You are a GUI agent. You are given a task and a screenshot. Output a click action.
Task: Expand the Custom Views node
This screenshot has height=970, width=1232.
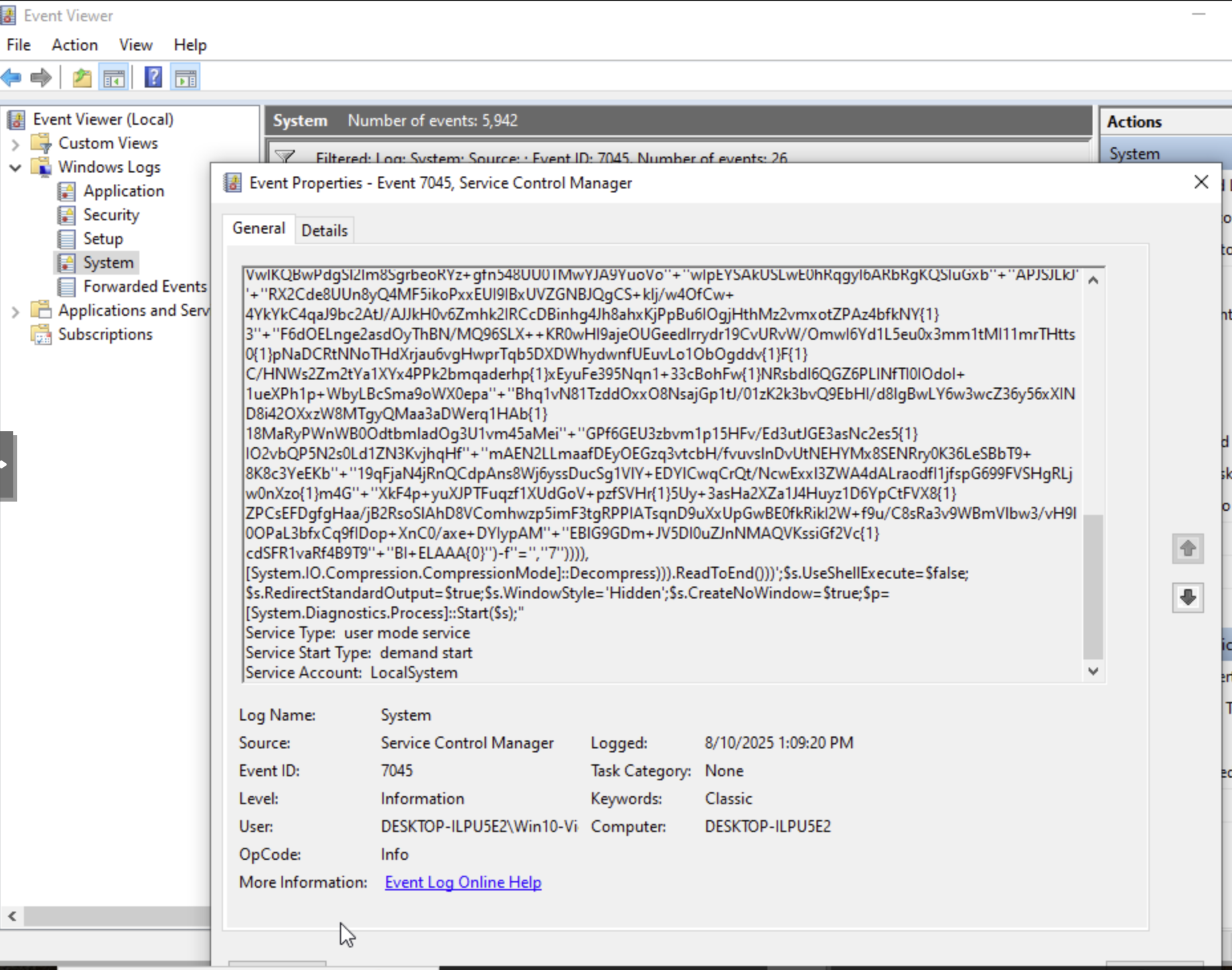coord(15,144)
